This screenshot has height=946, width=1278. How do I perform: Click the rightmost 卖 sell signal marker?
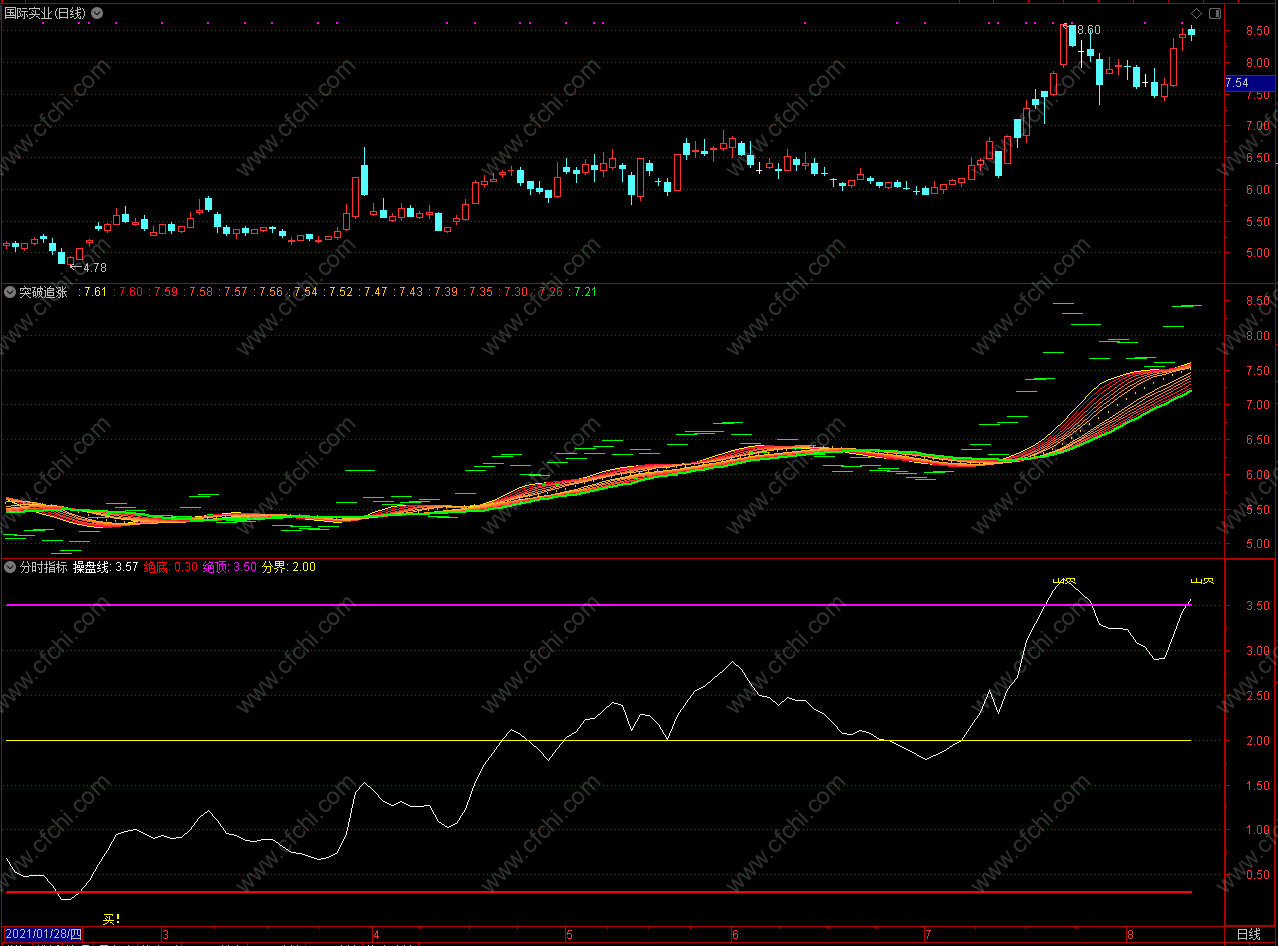(x=1202, y=580)
